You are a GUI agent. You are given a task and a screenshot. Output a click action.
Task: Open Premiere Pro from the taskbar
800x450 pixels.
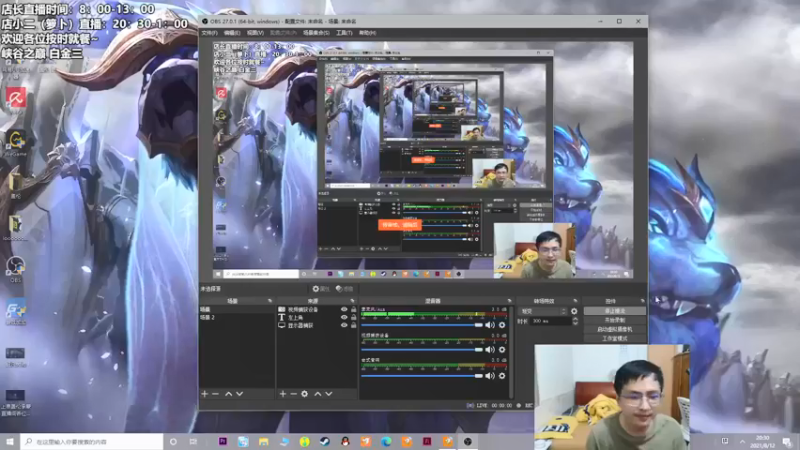223,441
